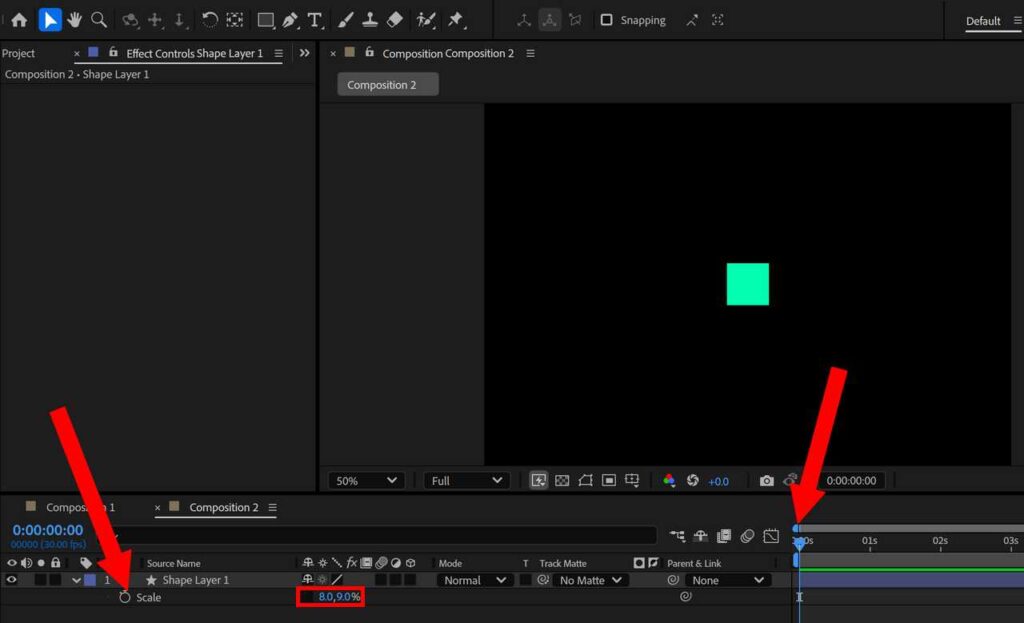Click the Reset Exposure aperture icon
This screenshot has width=1024, height=623.
693,481
